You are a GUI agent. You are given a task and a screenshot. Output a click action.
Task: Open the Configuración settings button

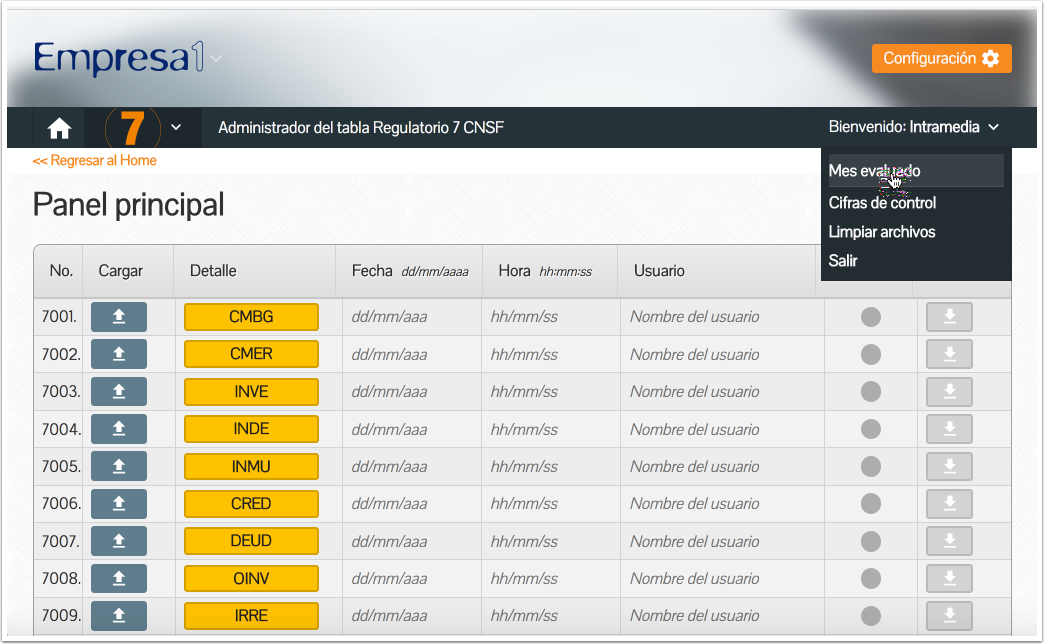click(x=941, y=59)
